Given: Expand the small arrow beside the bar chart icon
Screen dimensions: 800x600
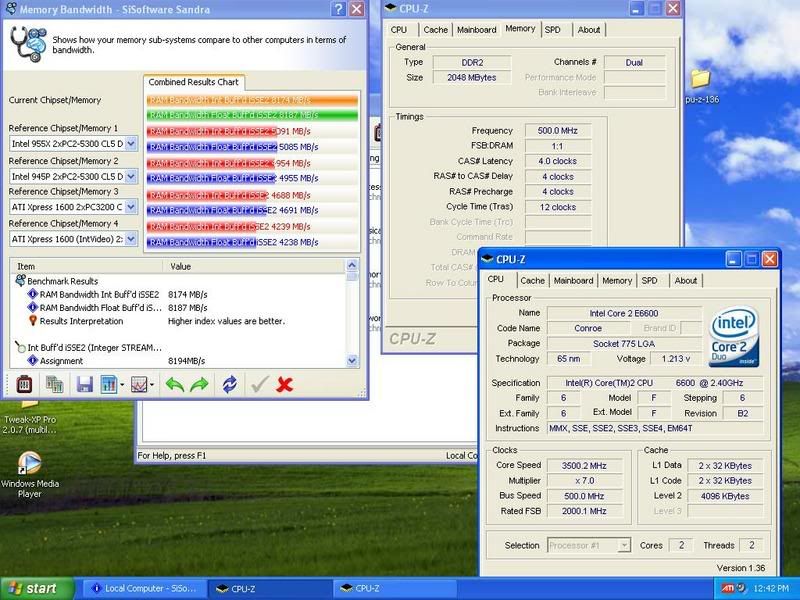Looking at the screenshot, I should tap(122, 384).
